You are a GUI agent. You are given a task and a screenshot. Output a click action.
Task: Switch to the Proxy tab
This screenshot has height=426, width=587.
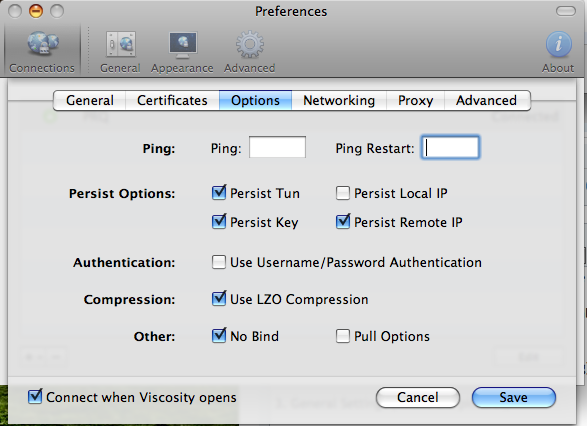[416, 100]
